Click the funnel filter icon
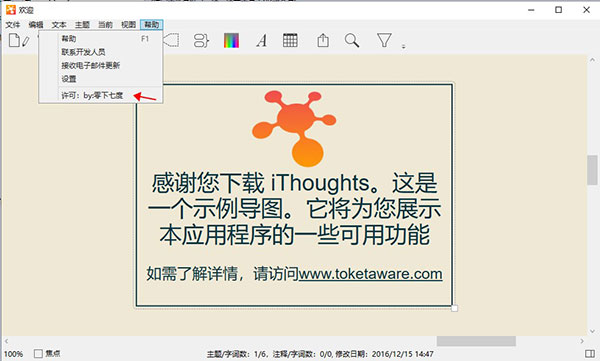 pyautogui.click(x=384, y=40)
